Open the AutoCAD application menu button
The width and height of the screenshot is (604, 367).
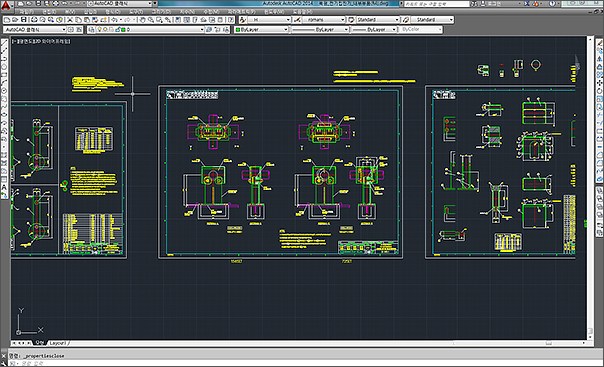[6, 5]
